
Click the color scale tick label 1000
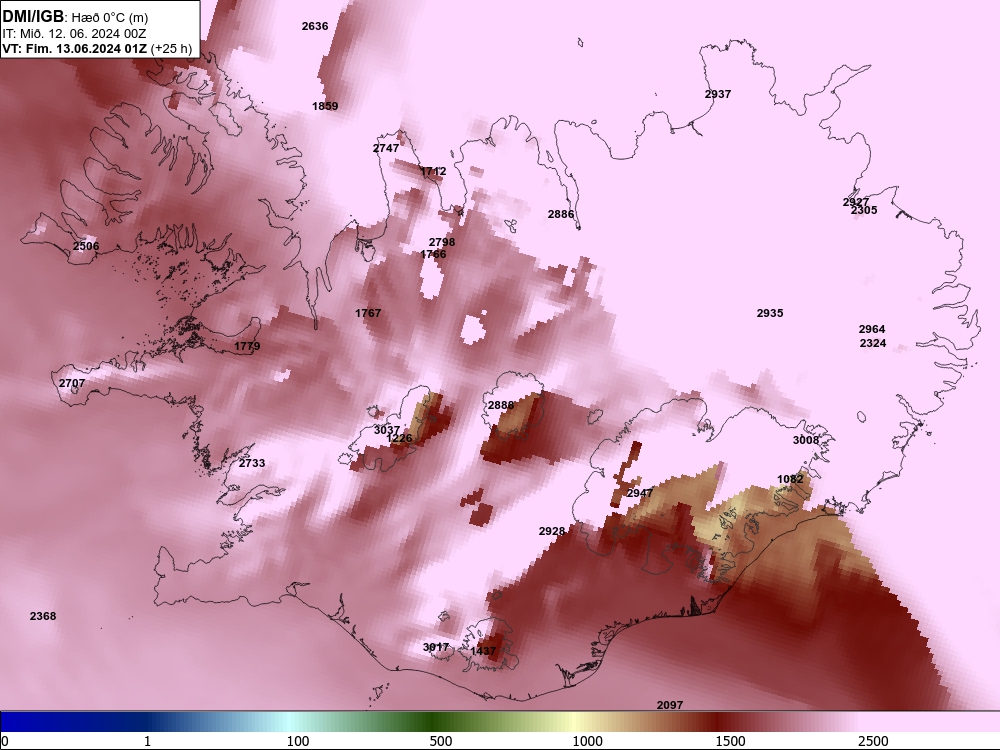pyautogui.click(x=587, y=741)
